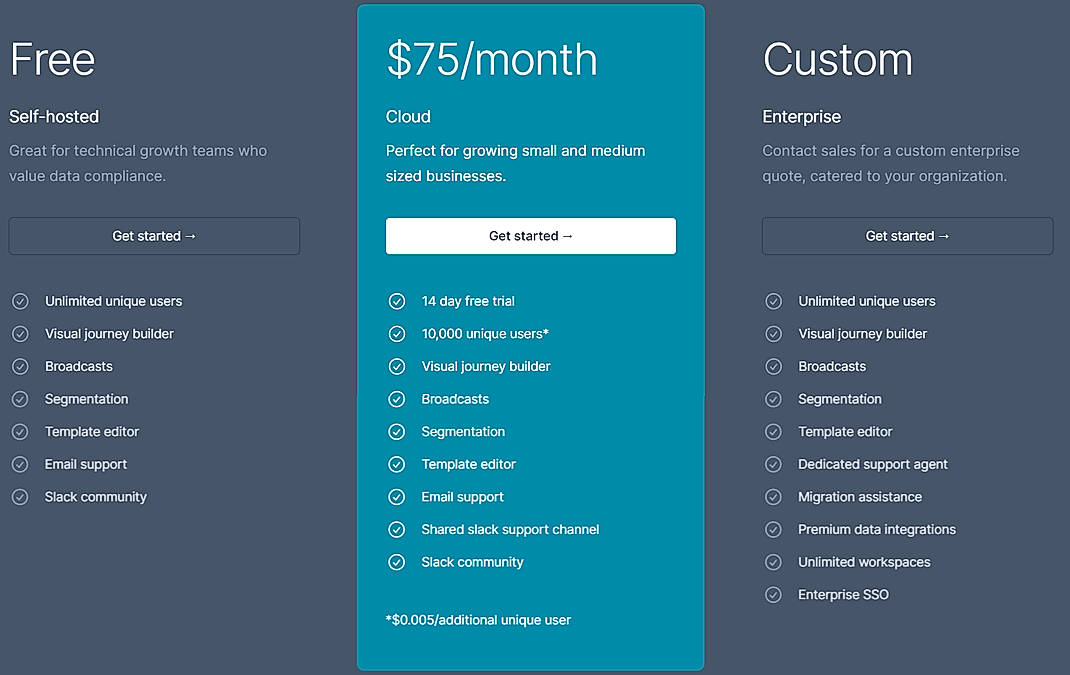Click the Enterprise label under Custom
Viewport: 1070px width, 675px height.
point(801,117)
